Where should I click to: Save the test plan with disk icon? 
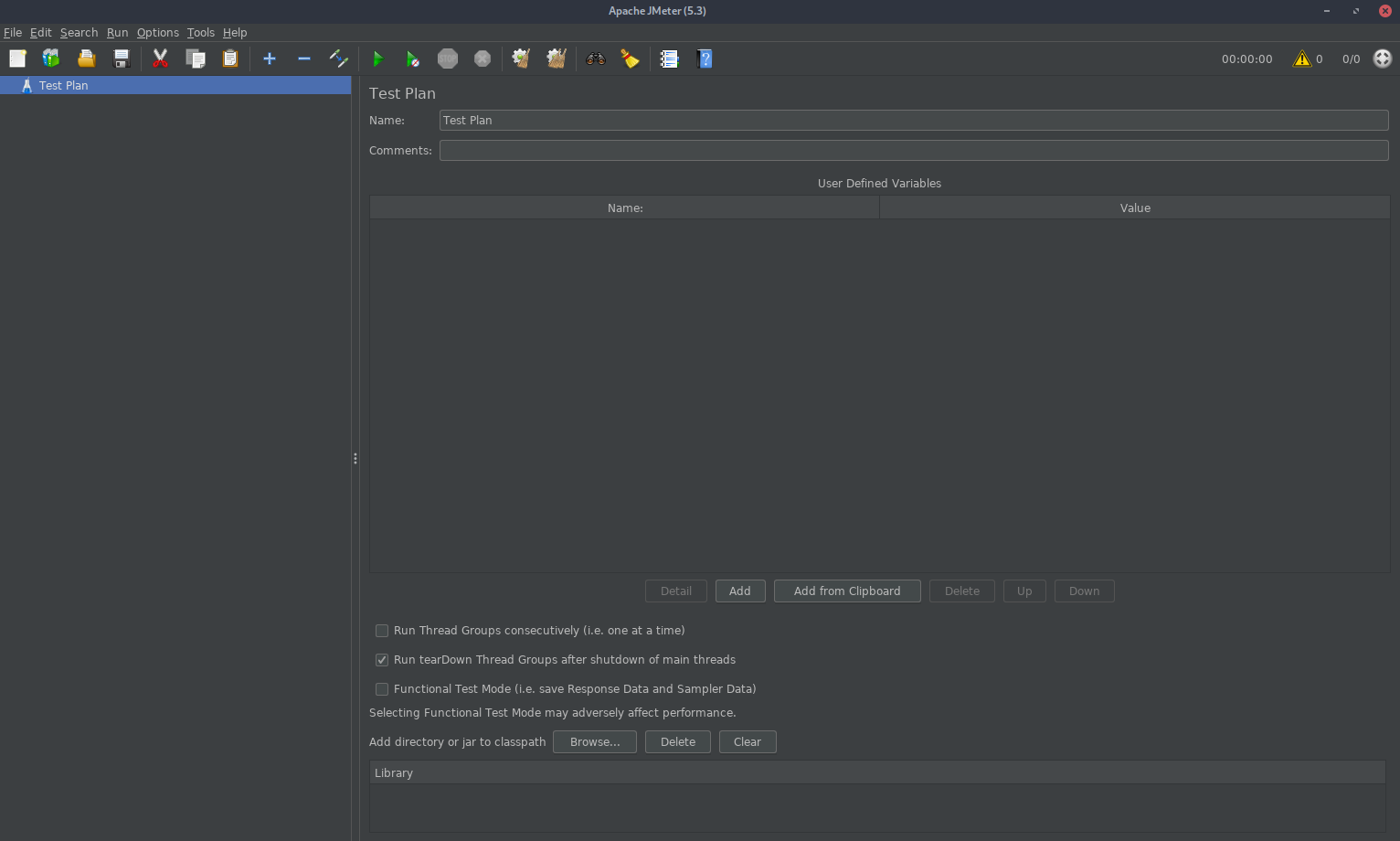pos(122,59)
